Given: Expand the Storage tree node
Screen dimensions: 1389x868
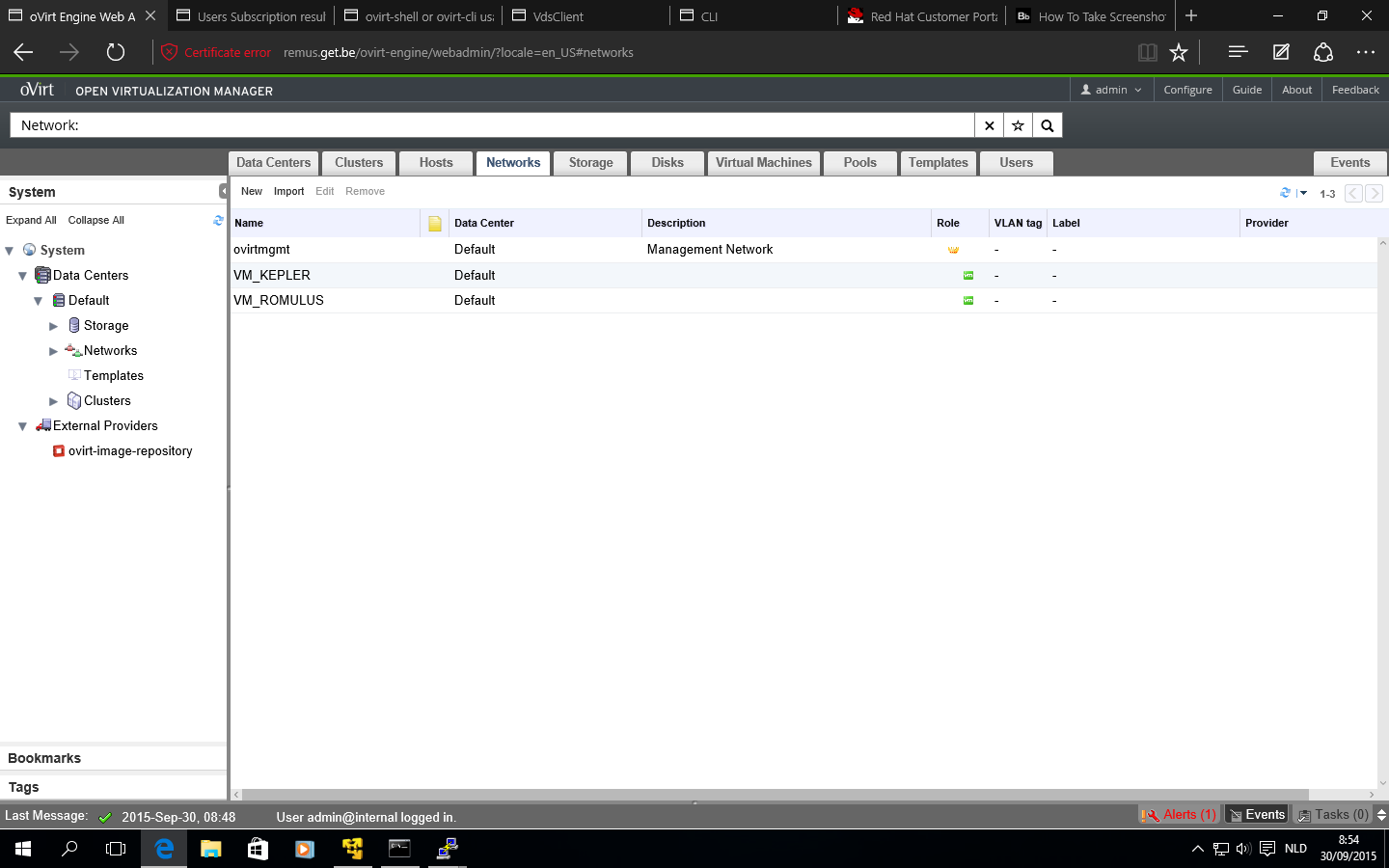Looking at the screenshot, I should click(54, 326).
